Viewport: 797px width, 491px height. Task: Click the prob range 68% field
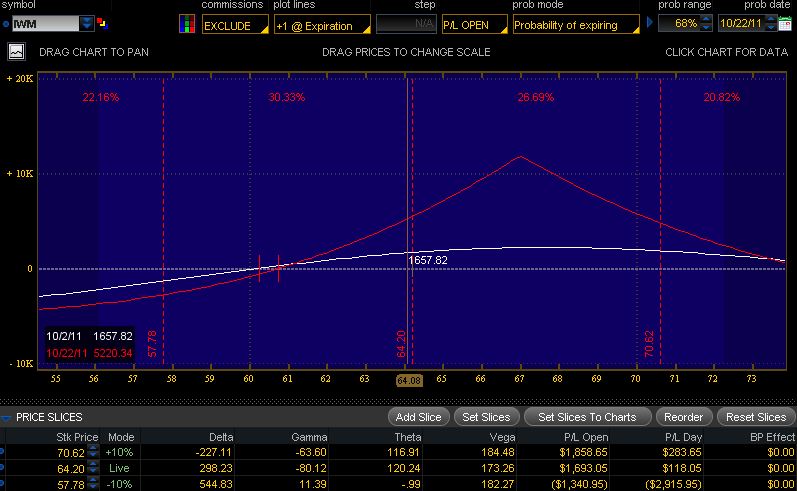click(x=679, y=23)
